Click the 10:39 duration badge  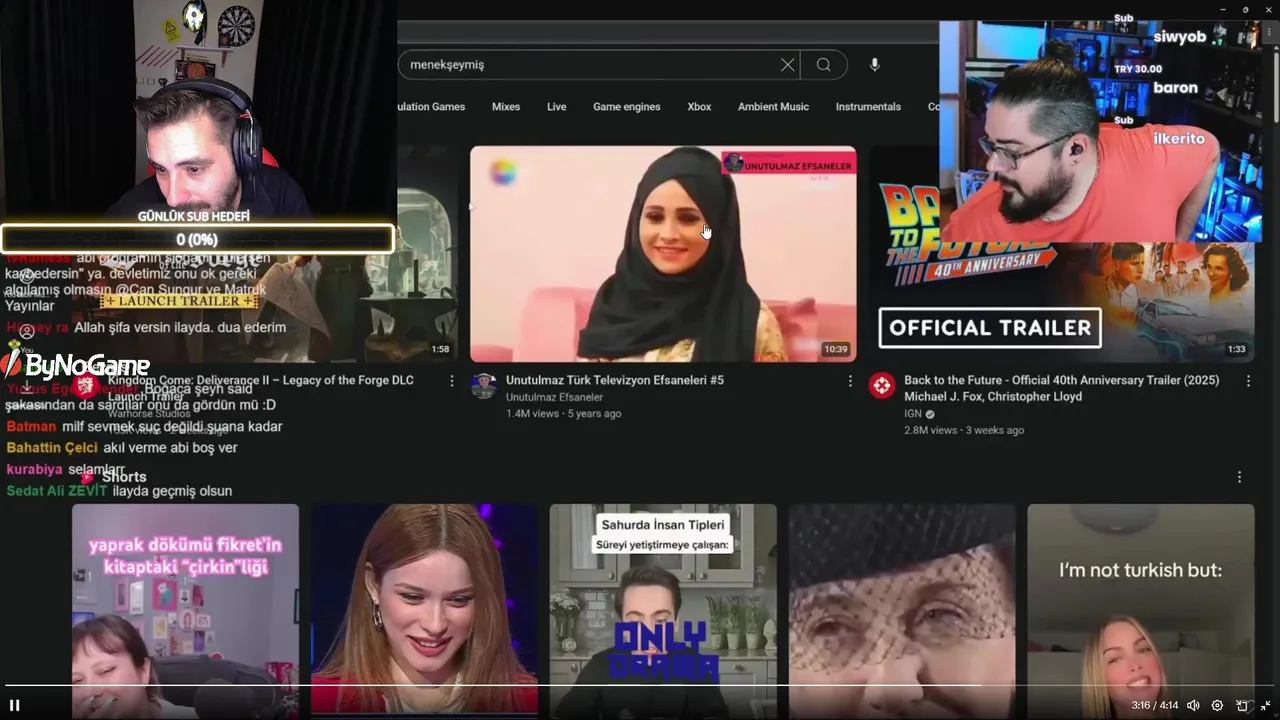pyautogui.click(x=836, y=350)
